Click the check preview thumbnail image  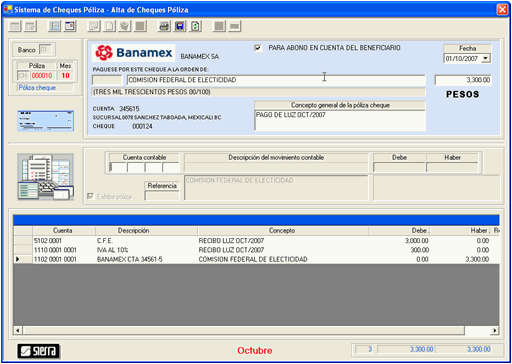coord(46,121)
